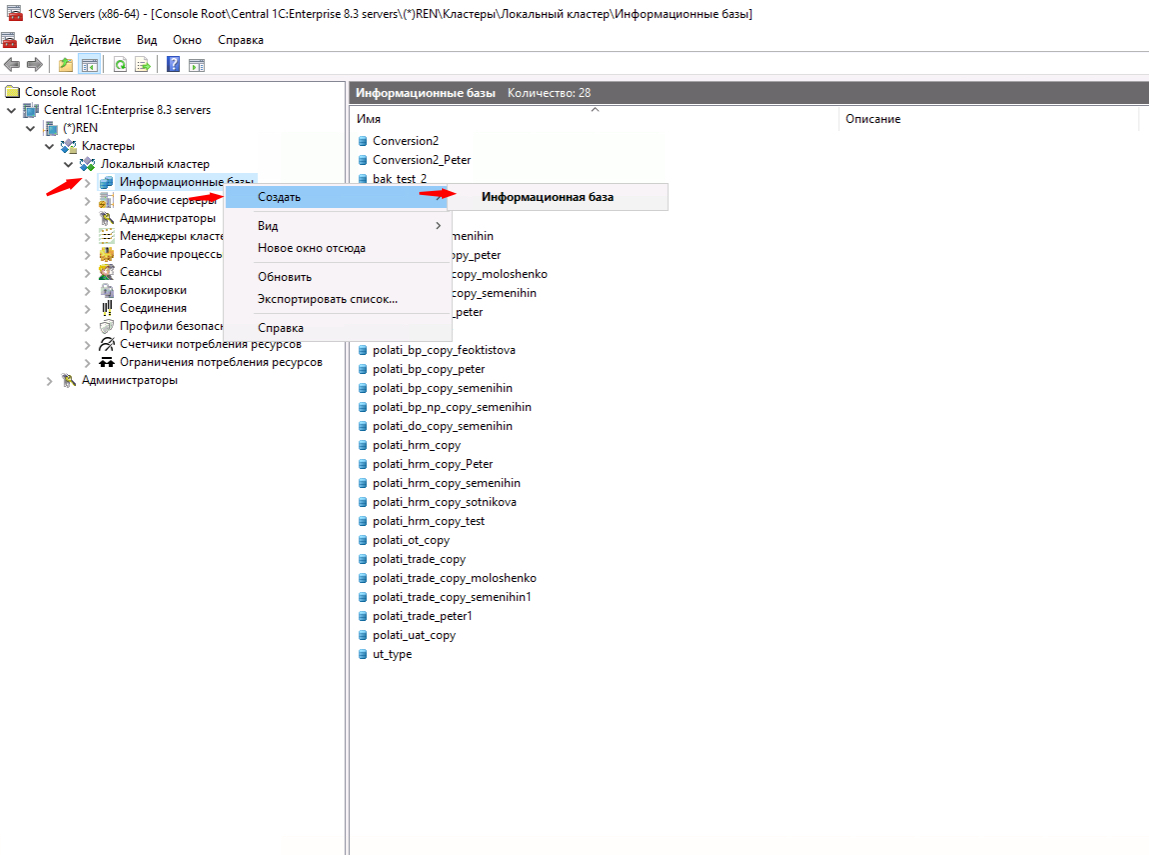
Task: Collapse the (*)REN server node
Action: tap(31, 128)
